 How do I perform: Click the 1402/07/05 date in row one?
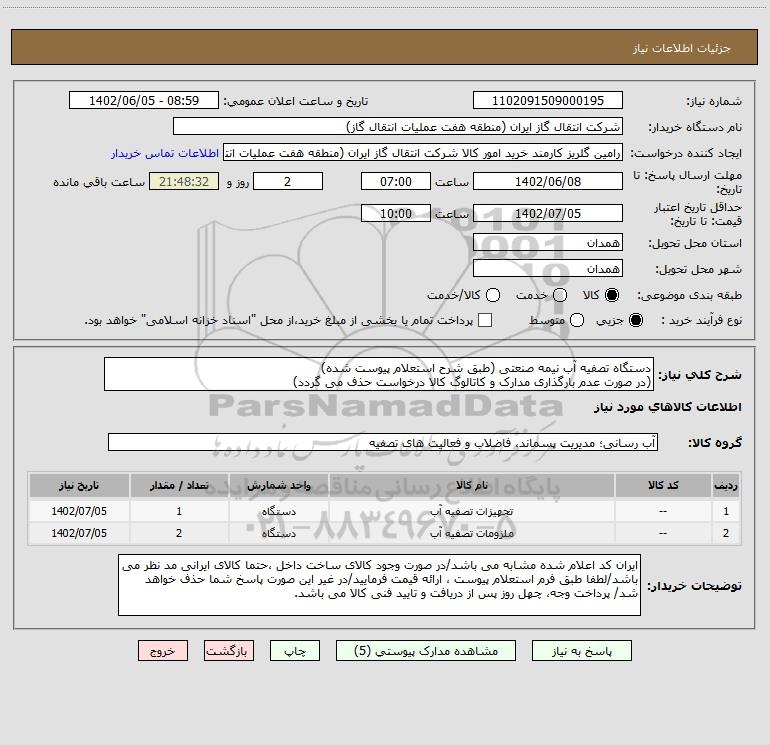[x=79, y=511]
